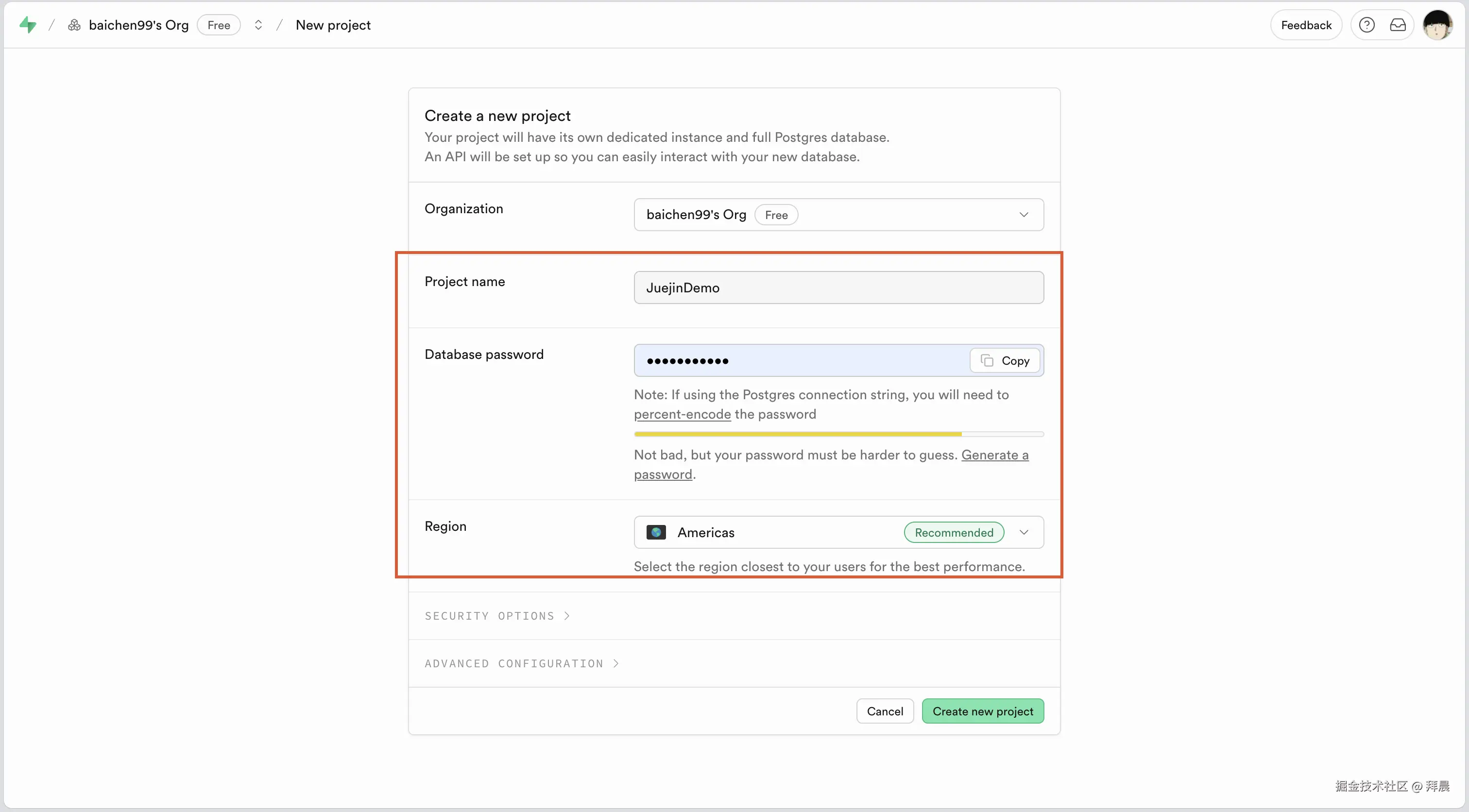
Task: Click the globe icon beside Americas
Action: pos(656,532)
